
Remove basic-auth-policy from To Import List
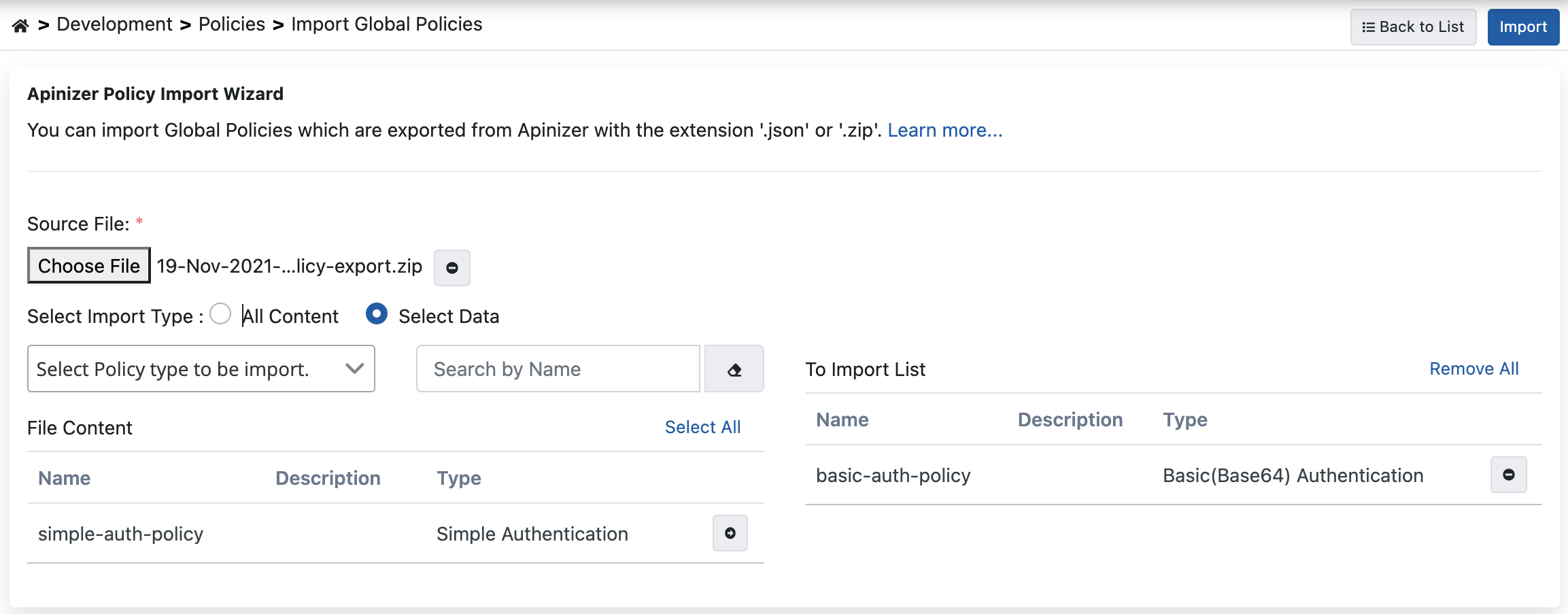[x=1508, y=475]
